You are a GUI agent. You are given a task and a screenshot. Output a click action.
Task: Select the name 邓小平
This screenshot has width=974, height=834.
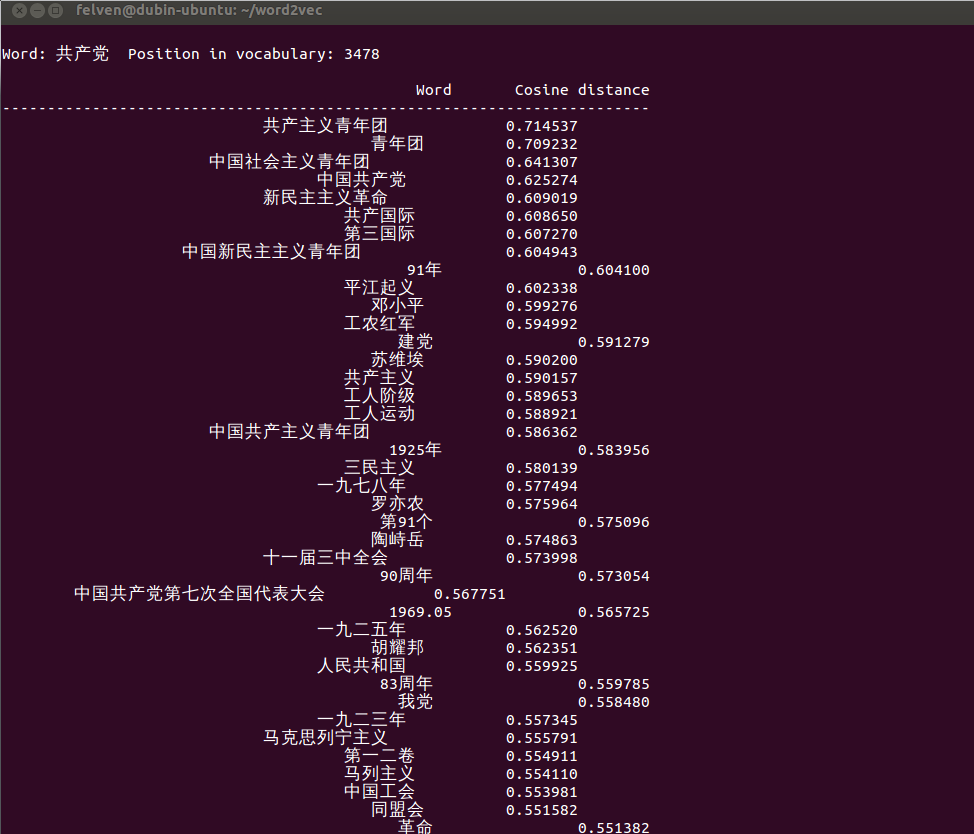coord(397,306)
